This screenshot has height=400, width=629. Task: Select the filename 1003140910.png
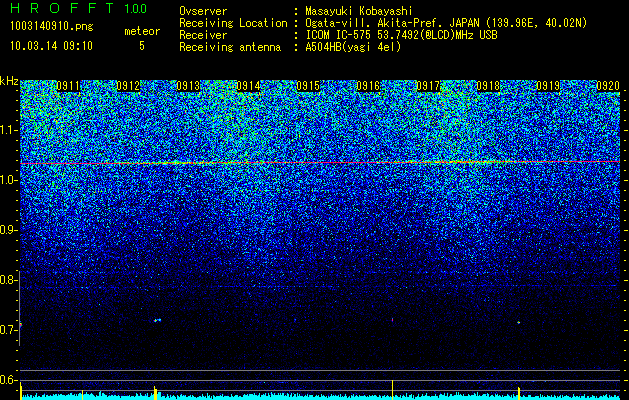[52, 27]
